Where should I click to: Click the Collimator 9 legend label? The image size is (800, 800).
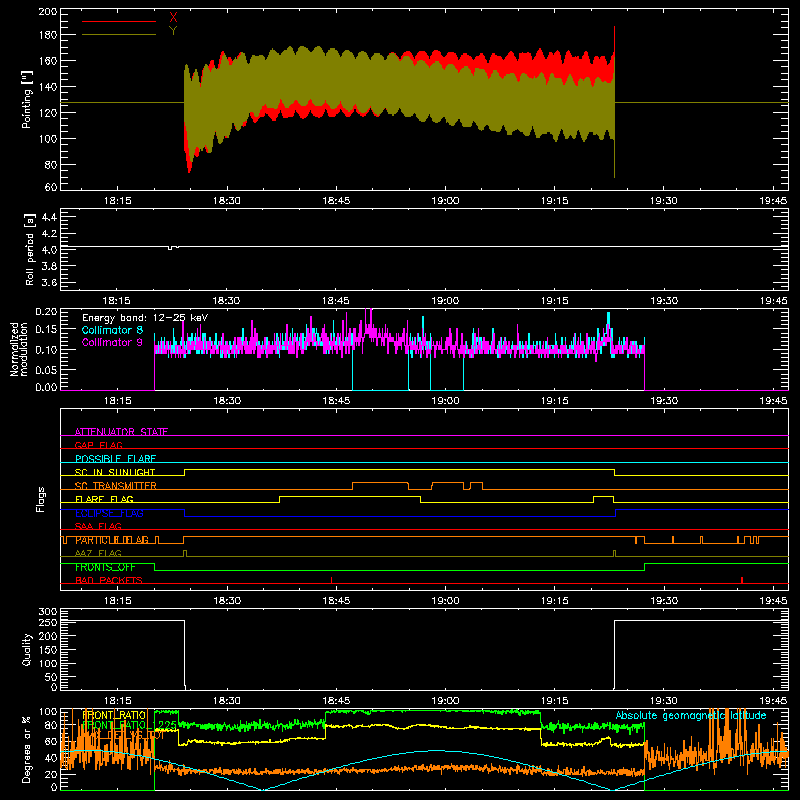tap(112, 342)
